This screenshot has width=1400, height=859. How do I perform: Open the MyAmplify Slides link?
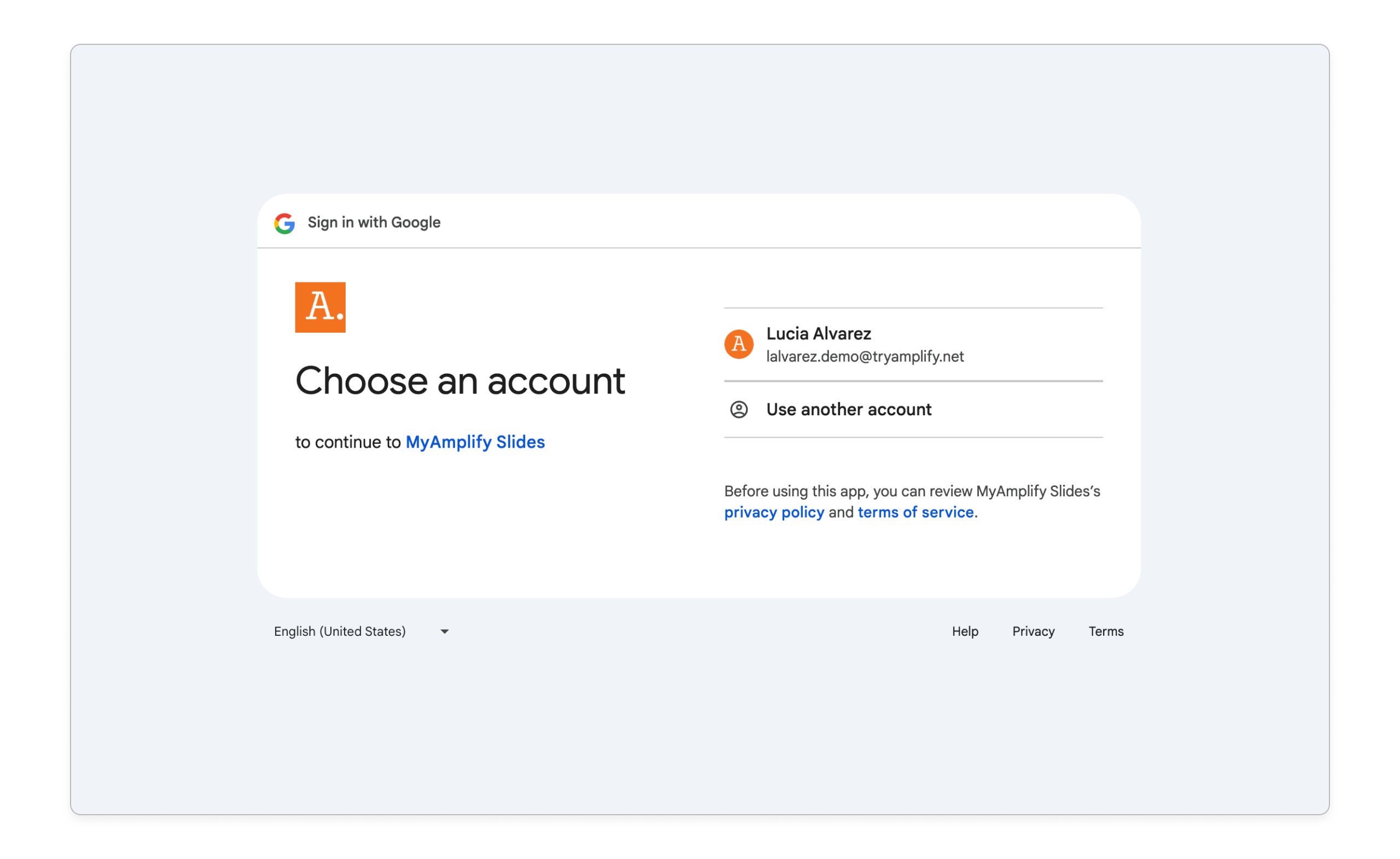point(475,442)
